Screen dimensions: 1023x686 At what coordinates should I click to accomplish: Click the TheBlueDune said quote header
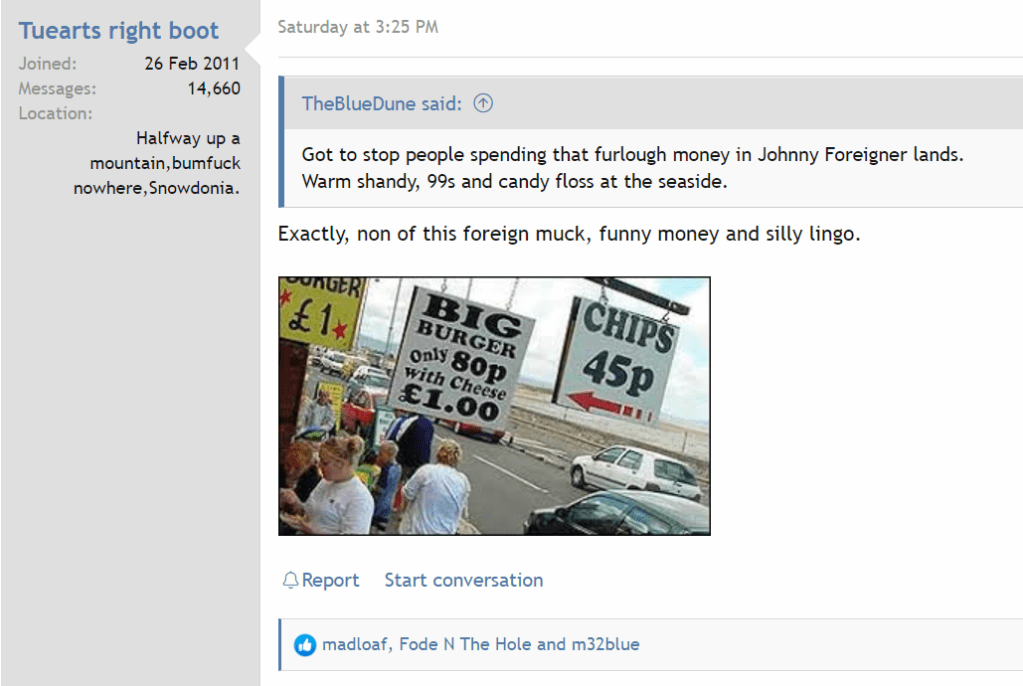[x=382, y=103]
